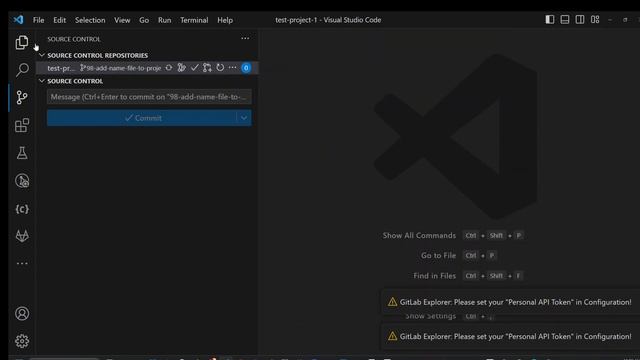Toggle Primary Side Bar layout icon
The height and width of the screenshot is (360, 640).
(550, 20)
